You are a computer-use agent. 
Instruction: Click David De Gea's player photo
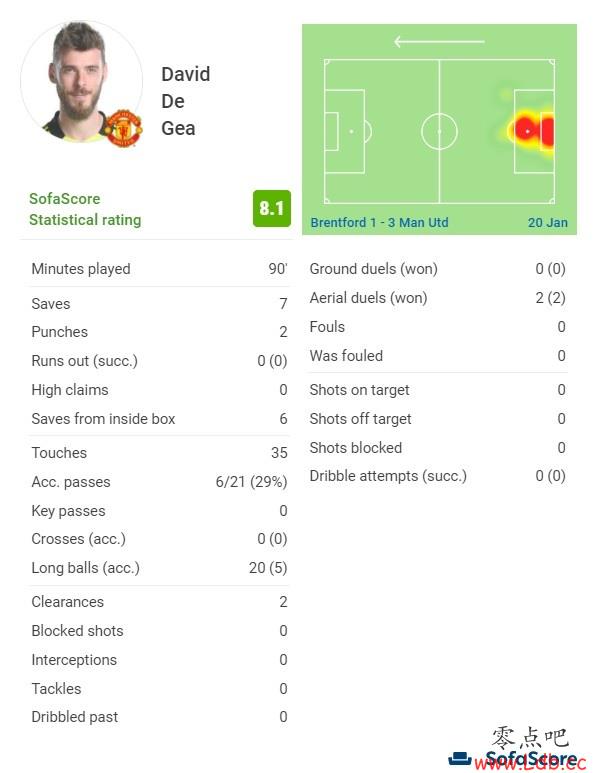(x=81, y=82)
